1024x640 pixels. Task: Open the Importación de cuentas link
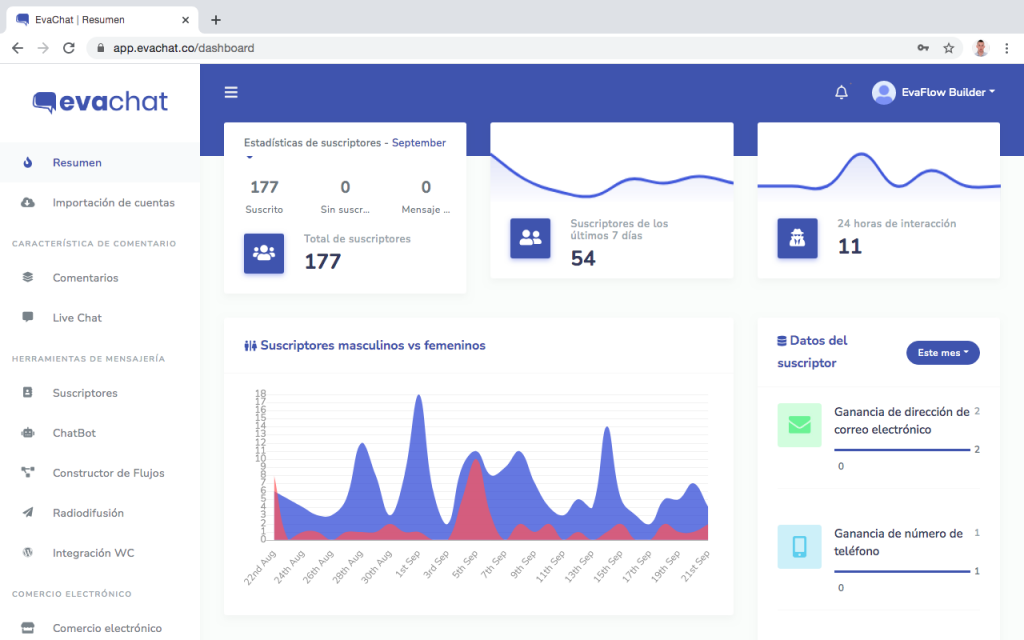tap(113, 202)
